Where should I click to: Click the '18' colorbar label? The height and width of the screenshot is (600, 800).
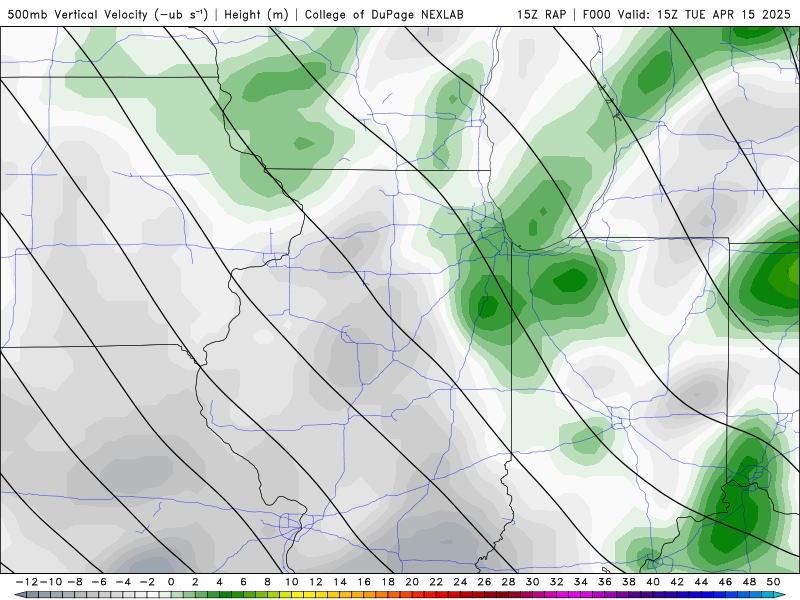[388, 582]
